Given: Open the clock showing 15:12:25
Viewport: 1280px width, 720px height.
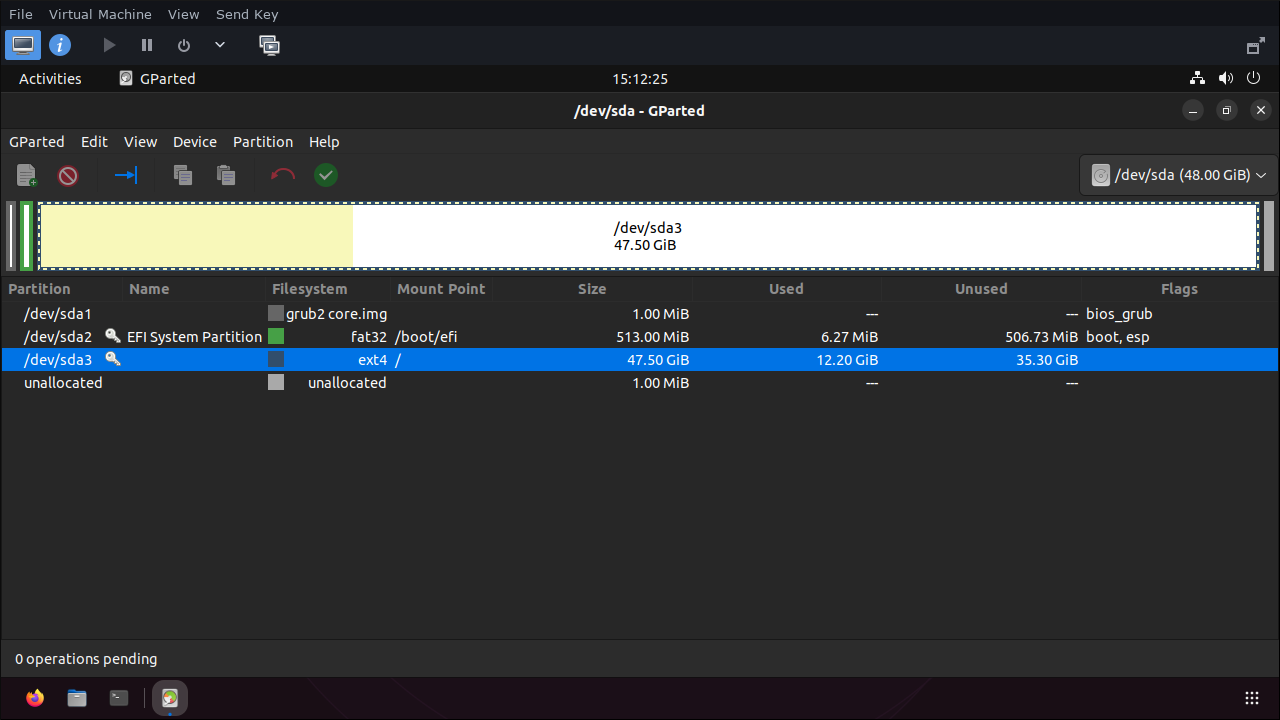Looking at the screenshot, I should point(640,79).
